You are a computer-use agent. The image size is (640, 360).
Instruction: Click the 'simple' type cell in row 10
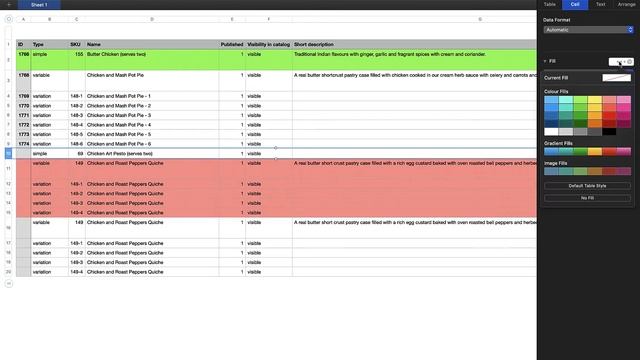[50, 153]
